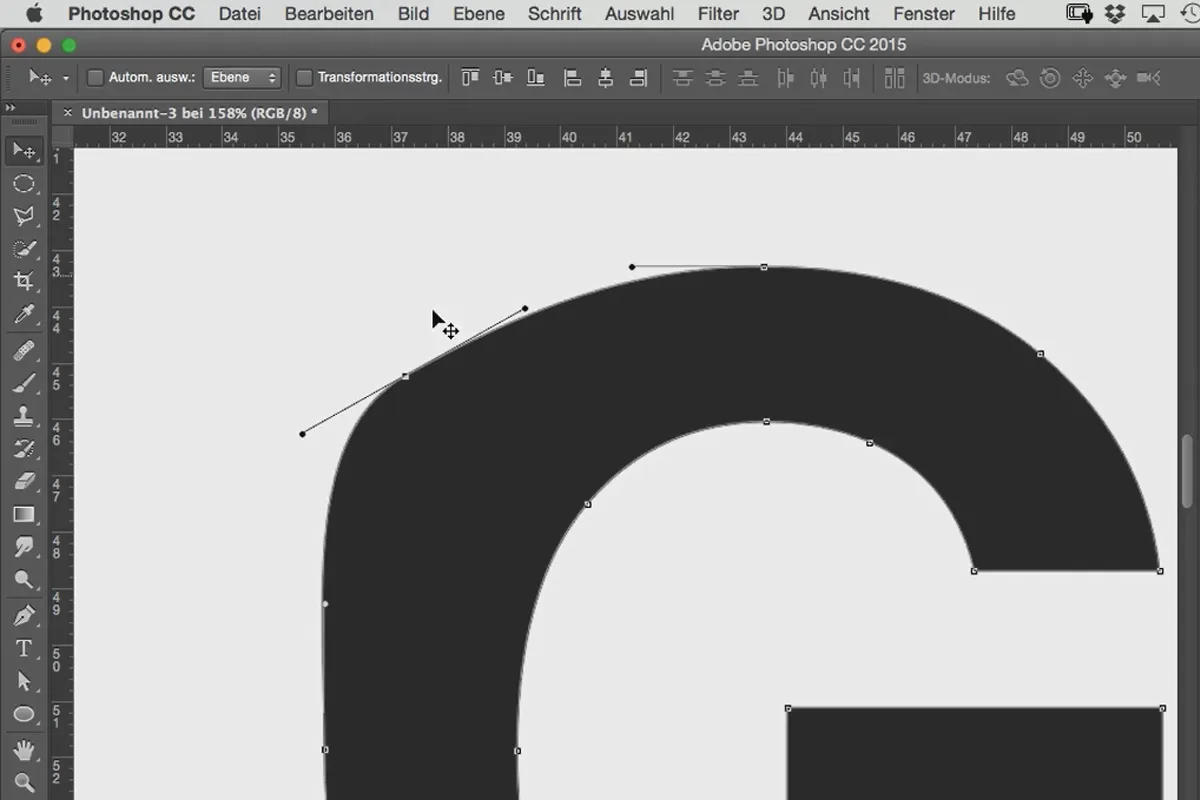The width and height of the screenshot is (1200, 800).
Task: Open the Datei menu
Action: click(x=239, y=14)
